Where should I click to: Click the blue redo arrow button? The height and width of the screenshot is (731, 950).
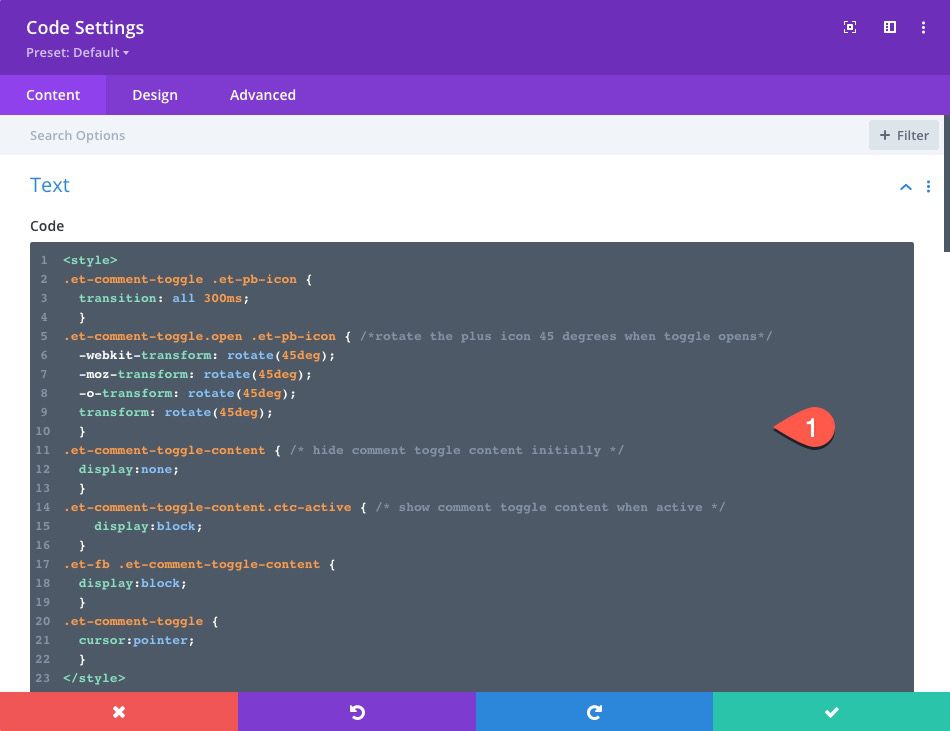pyautogui.click(x=594, y=711)
